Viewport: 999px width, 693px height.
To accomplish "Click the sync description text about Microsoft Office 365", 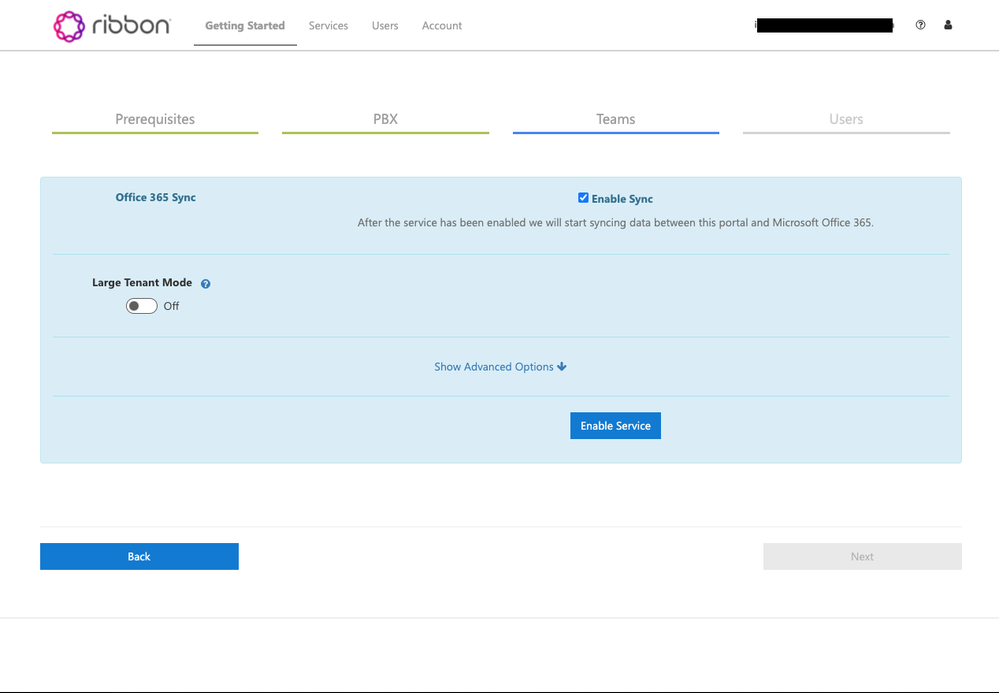I will (x=615, y=223).
